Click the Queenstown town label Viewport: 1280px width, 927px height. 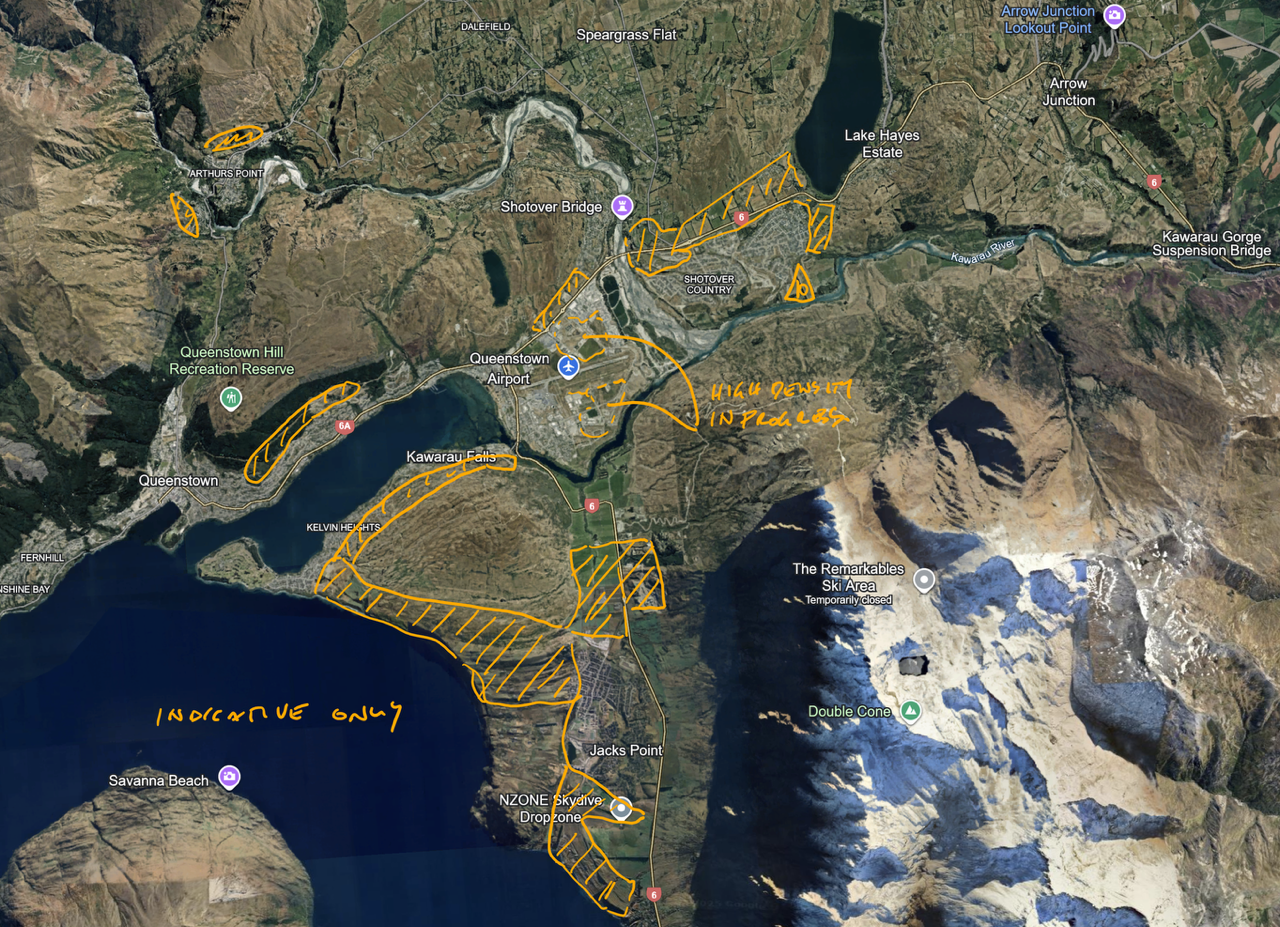pyautogui.click(x=178, y=481)
